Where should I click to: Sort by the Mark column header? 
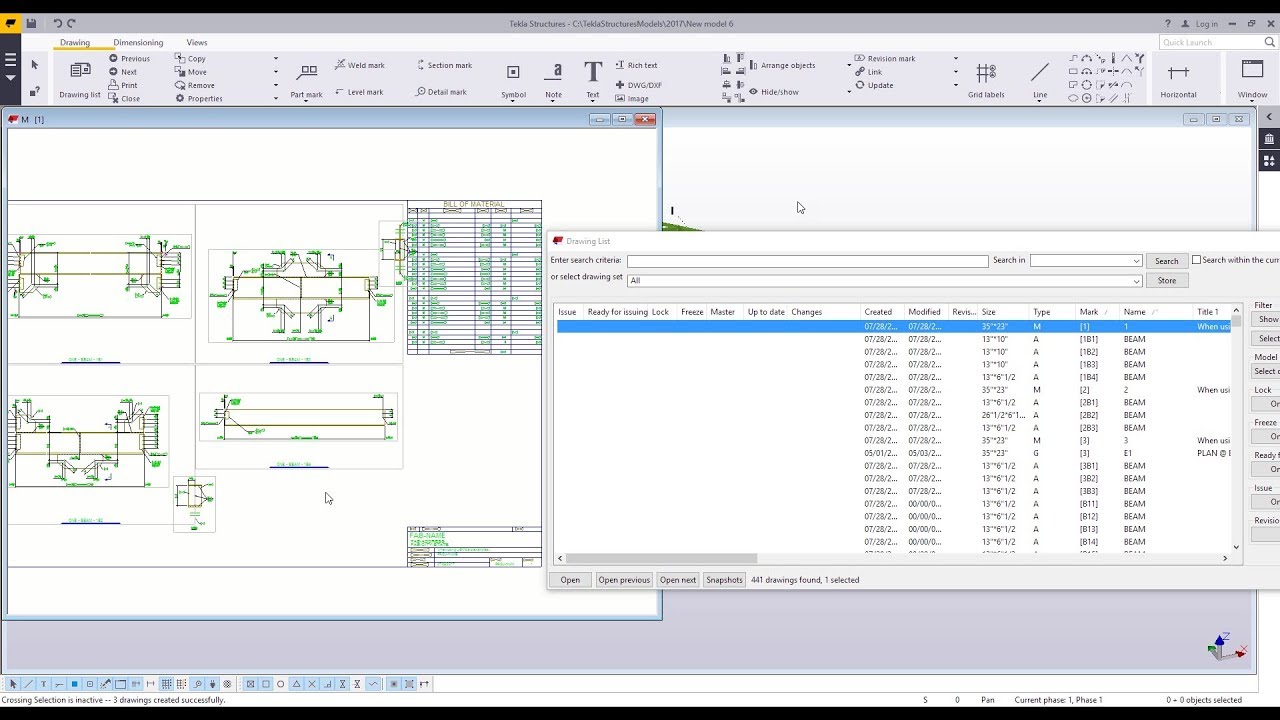1098,312
